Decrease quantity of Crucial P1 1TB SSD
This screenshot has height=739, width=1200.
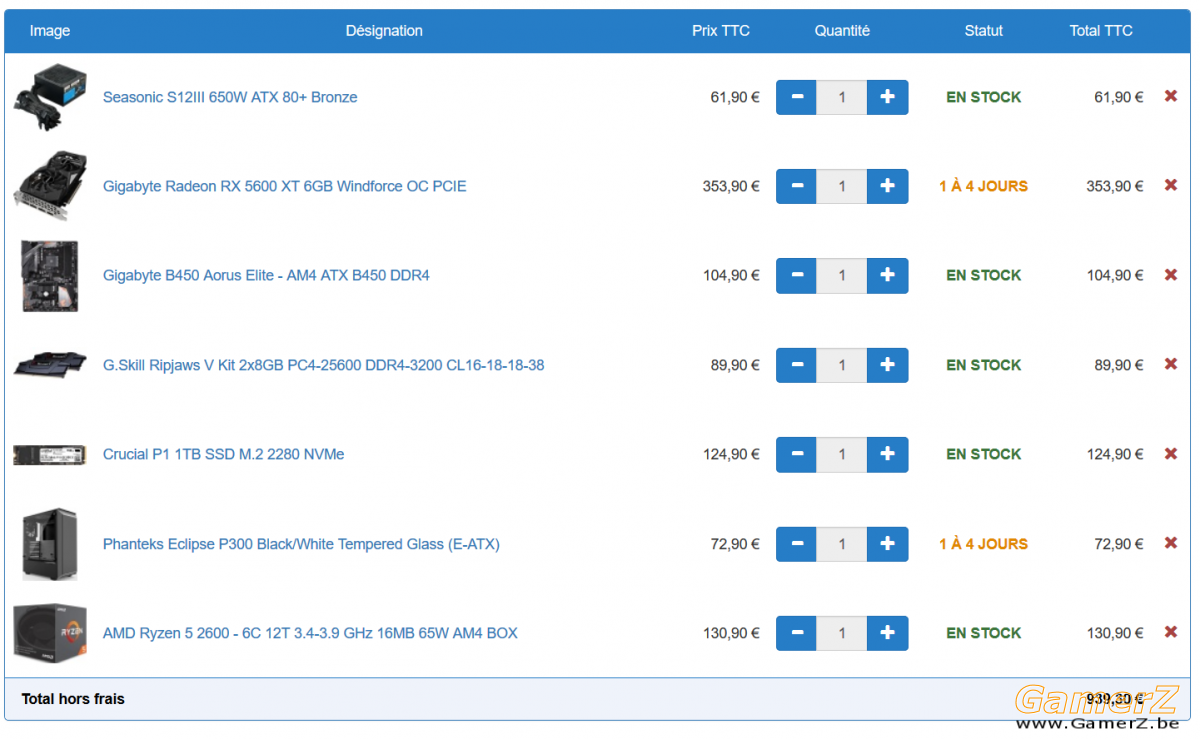[x=797, y=454]
